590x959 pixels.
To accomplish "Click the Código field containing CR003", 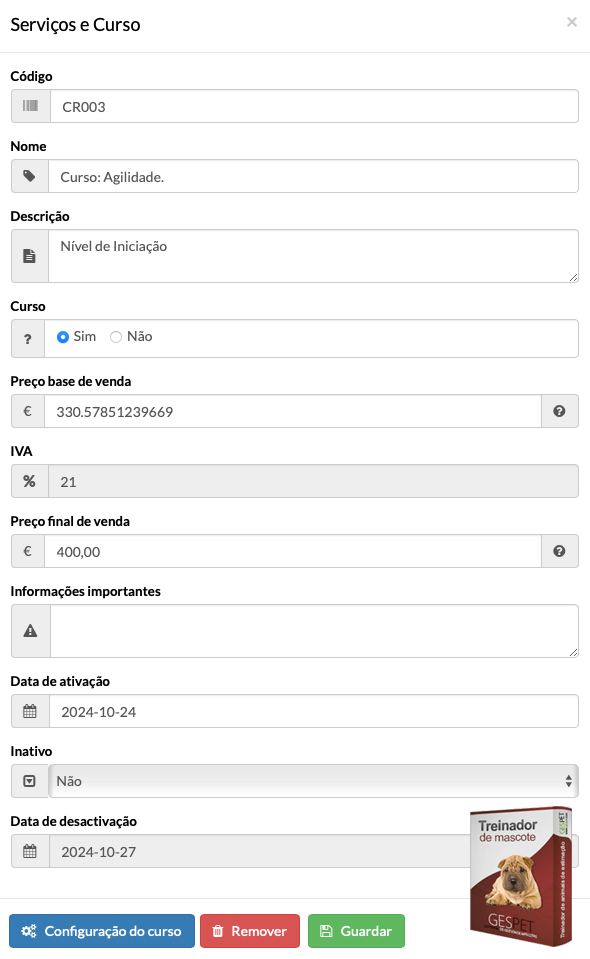I will (x=314, y=106).
